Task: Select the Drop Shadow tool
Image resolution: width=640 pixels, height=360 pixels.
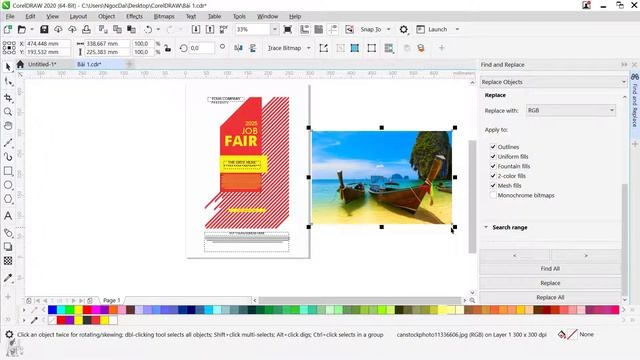Action: pyautogui.click(x=8, y=247)
